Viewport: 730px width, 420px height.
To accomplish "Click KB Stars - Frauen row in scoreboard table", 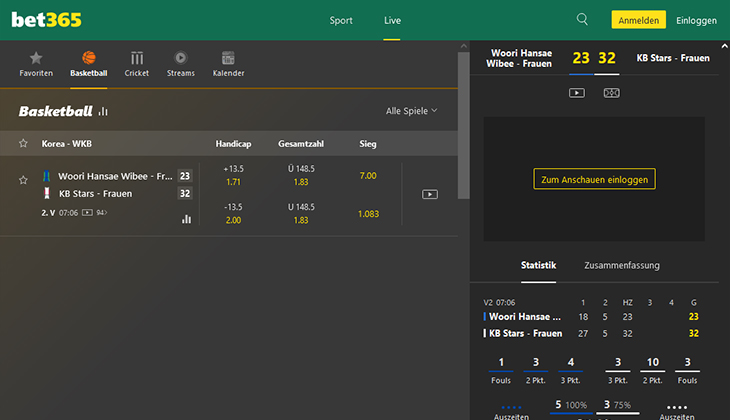I will (x=591, y=333).
